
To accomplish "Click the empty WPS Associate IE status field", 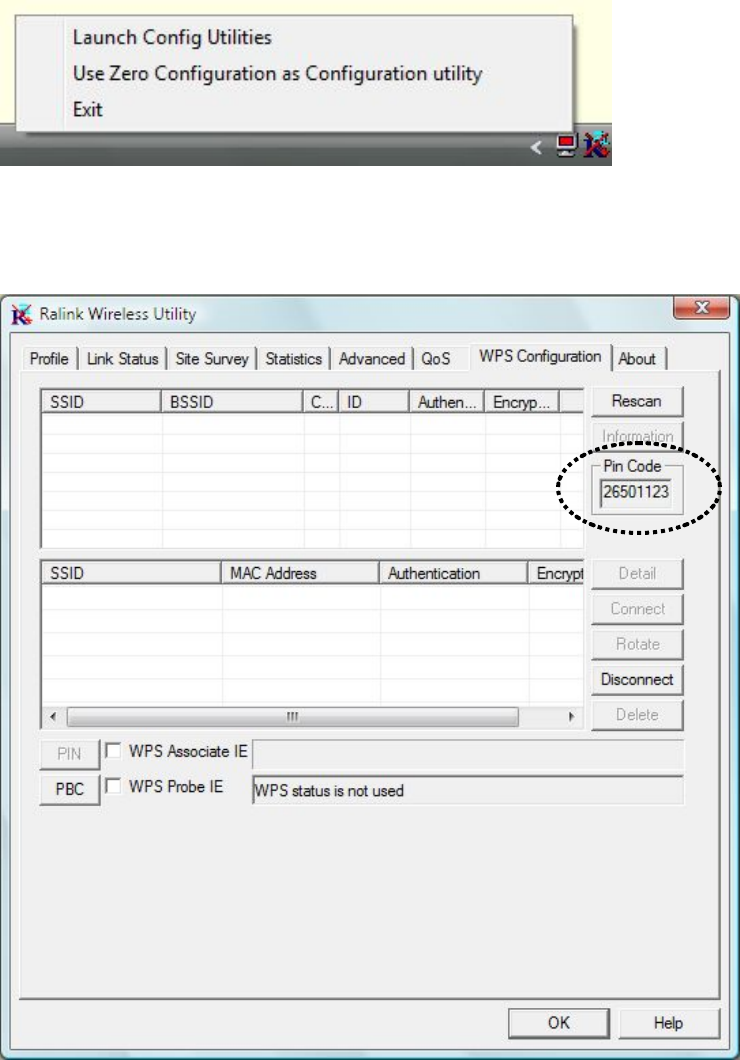I will pyautogui.click(x=468, y=754).
